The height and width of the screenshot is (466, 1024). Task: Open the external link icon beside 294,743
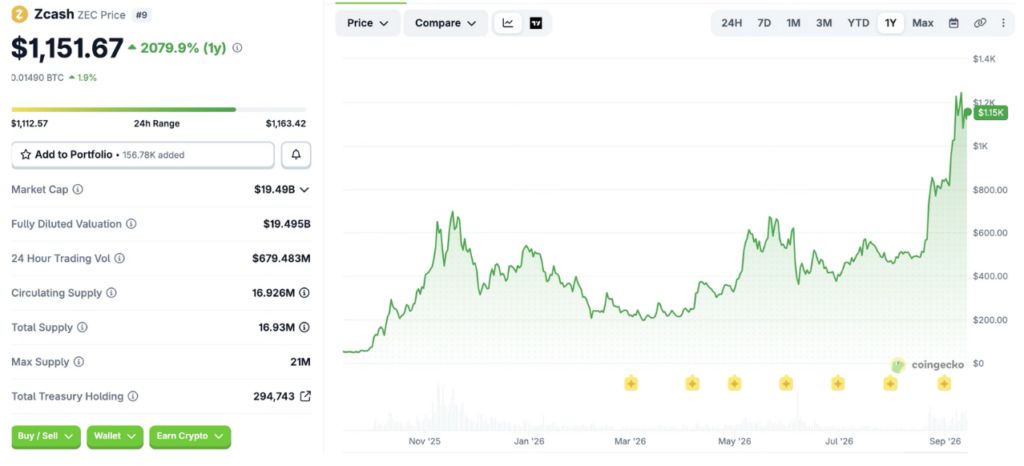click(305, 396)
